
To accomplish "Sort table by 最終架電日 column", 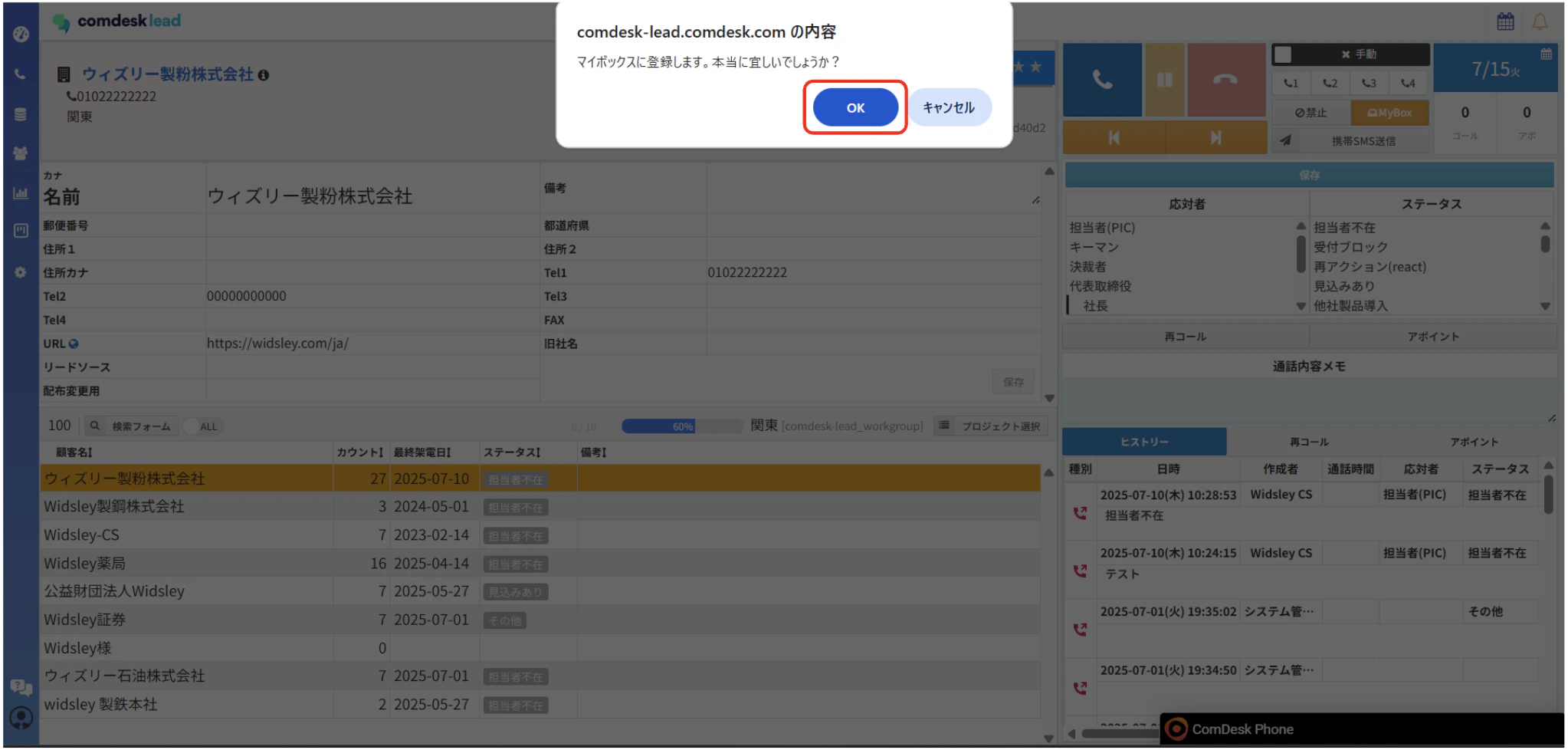I will coord(422,452).
